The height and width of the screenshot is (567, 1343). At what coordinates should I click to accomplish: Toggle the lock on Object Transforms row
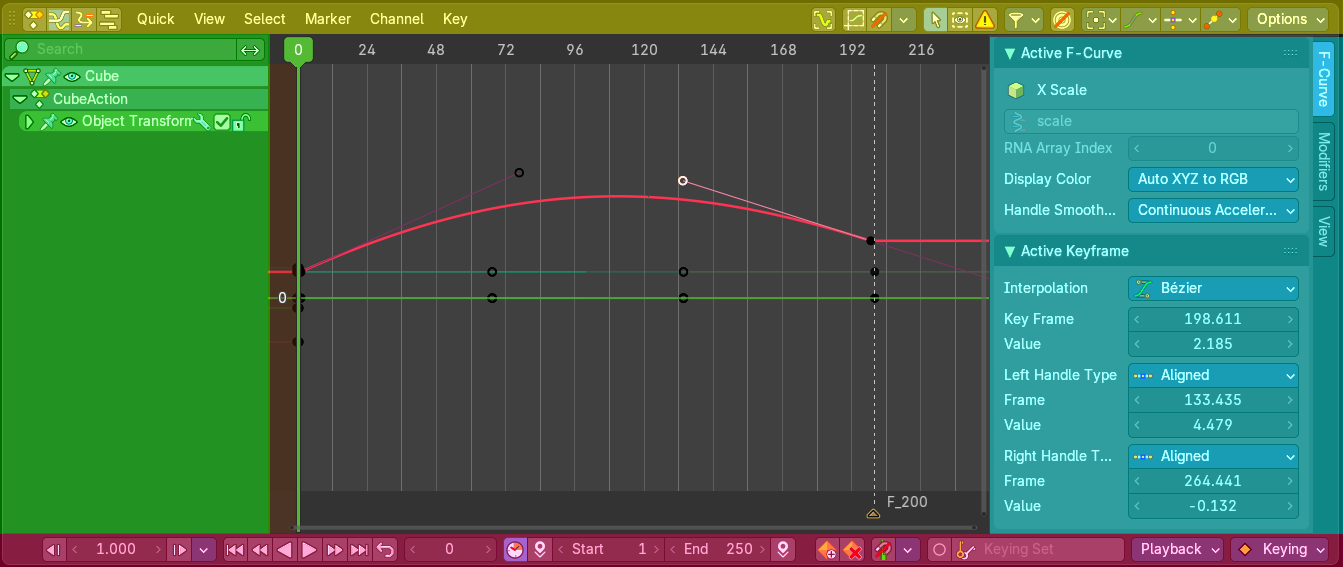(x=241, y=122)
